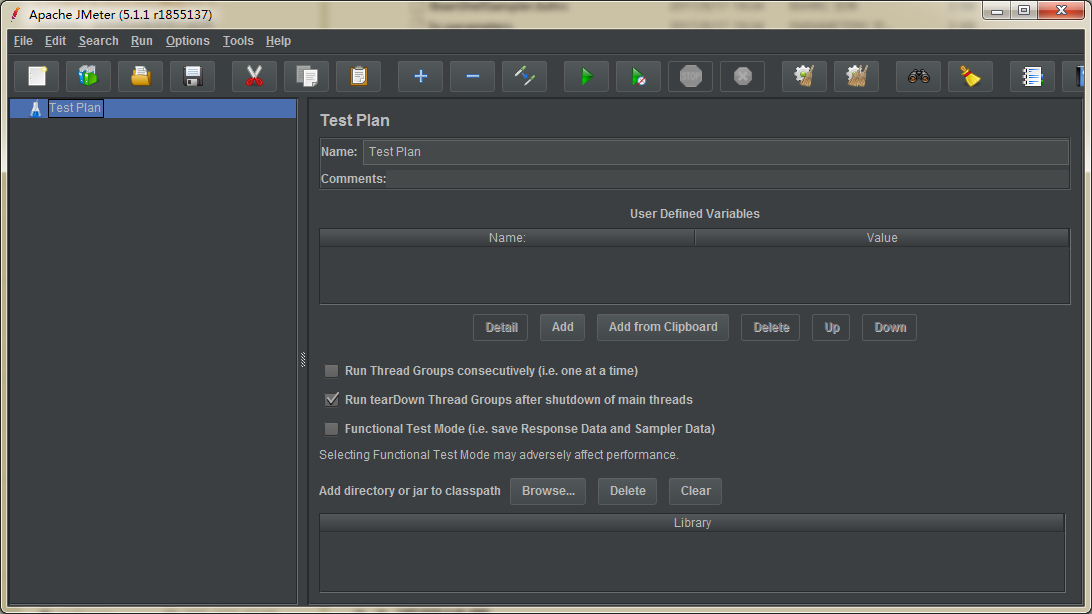The image size is (1092, 614).
Task: Click the Stop sign icon
Action: [x=690, y=76]
